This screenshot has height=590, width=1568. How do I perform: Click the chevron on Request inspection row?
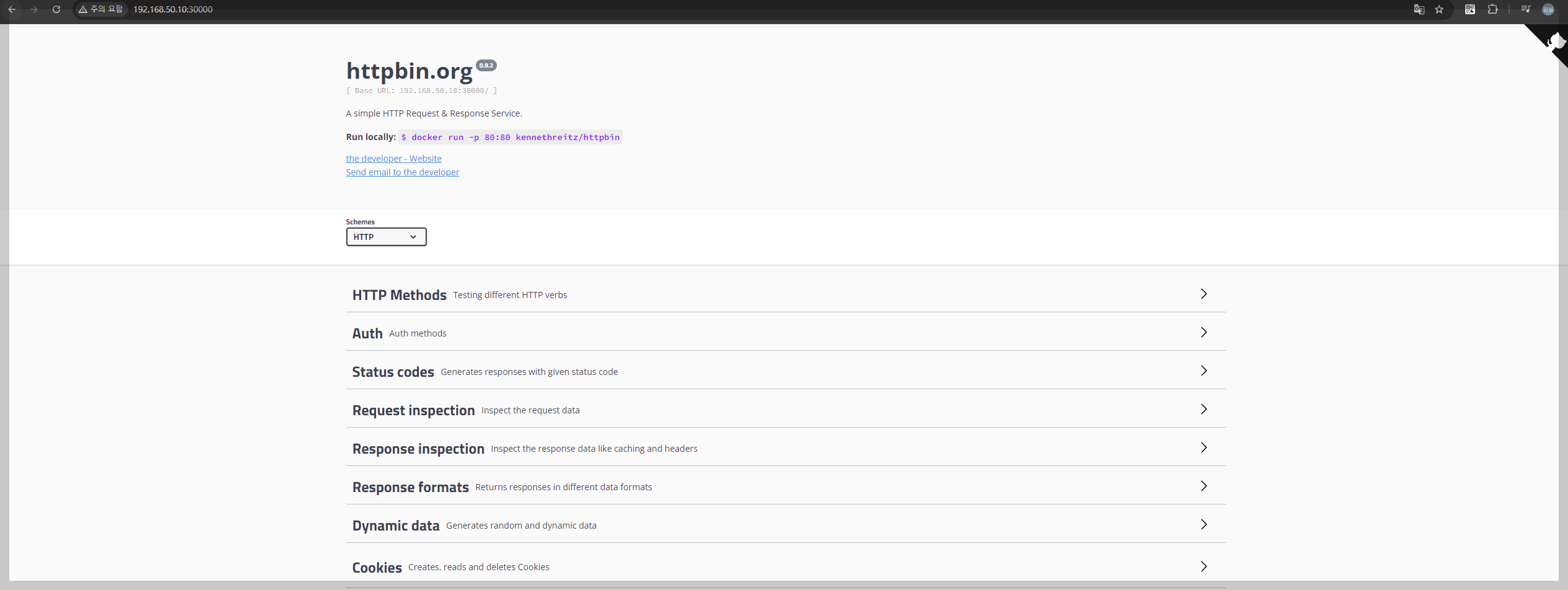(x=1204, y=409)
